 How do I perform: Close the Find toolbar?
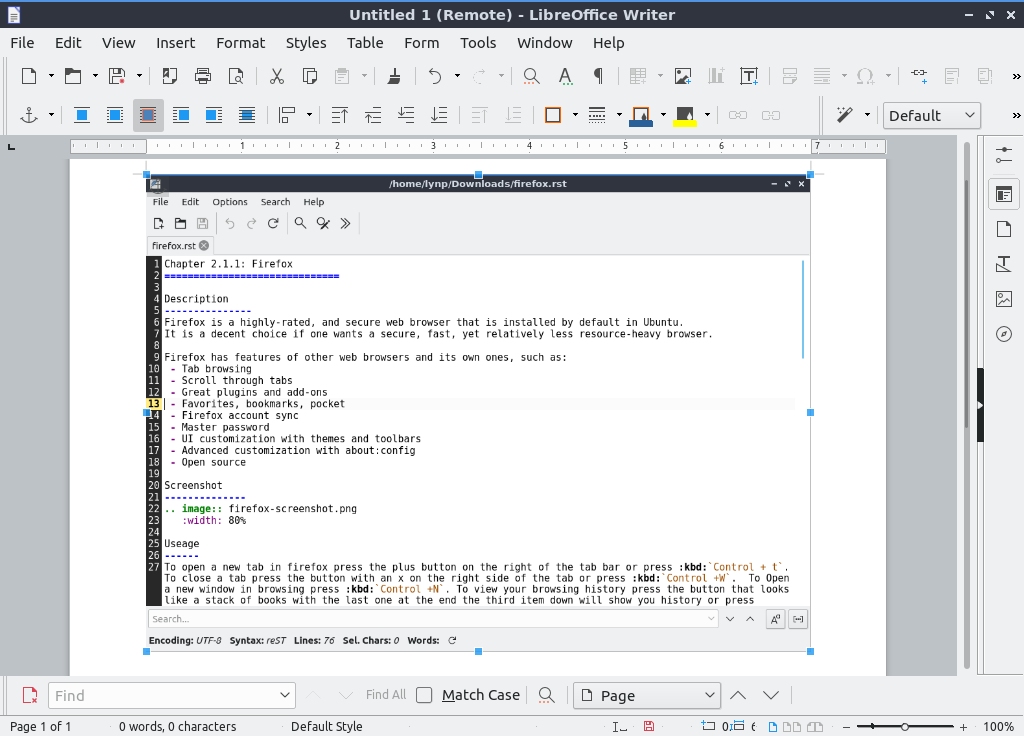coord(30,695)
